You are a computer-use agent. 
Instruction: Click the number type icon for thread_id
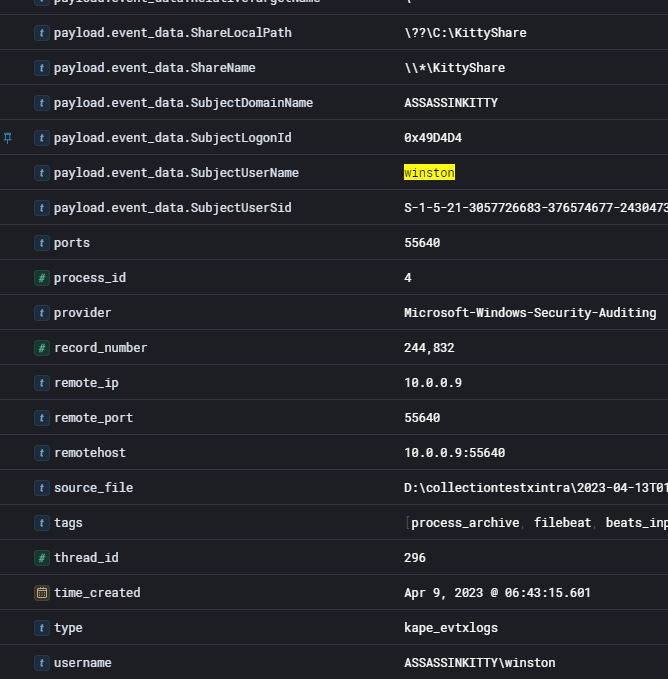[x=41, y=558]
